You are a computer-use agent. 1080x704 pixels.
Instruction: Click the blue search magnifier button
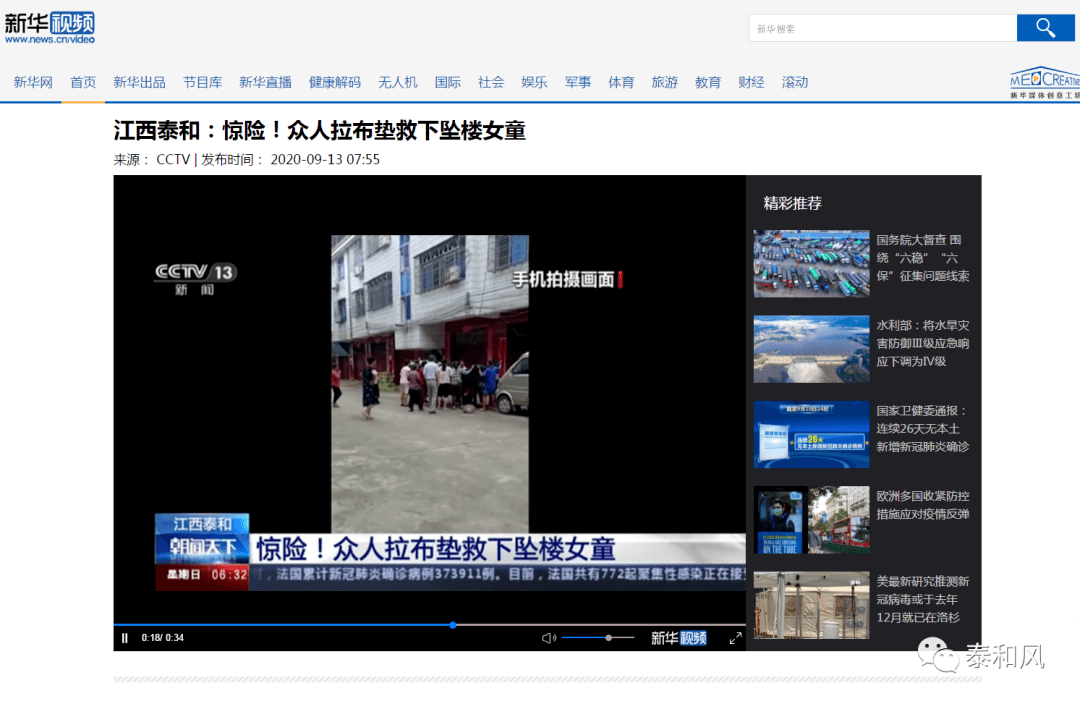1045,28
